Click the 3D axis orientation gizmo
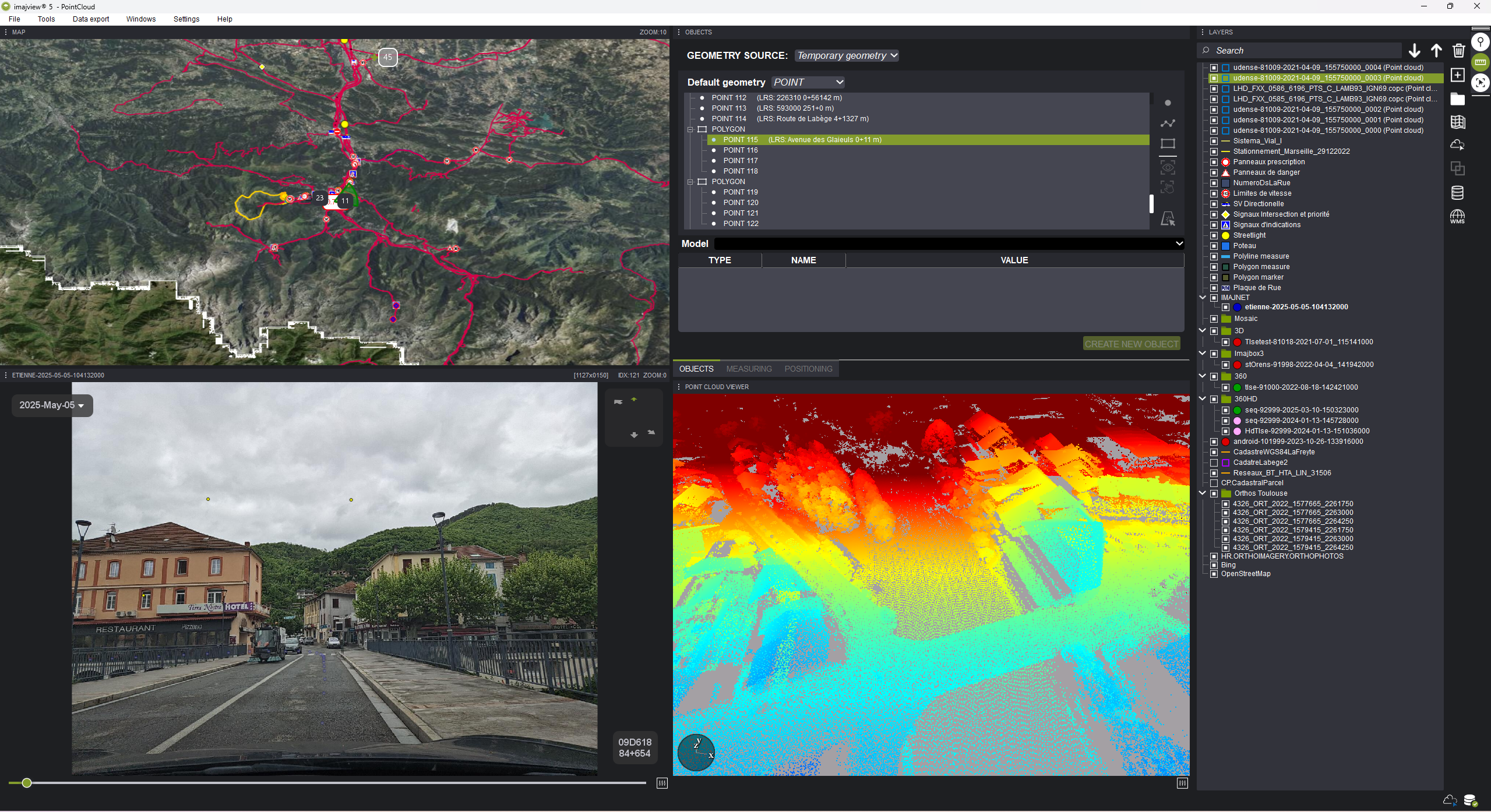1491x812 pixels. point(696,753)
